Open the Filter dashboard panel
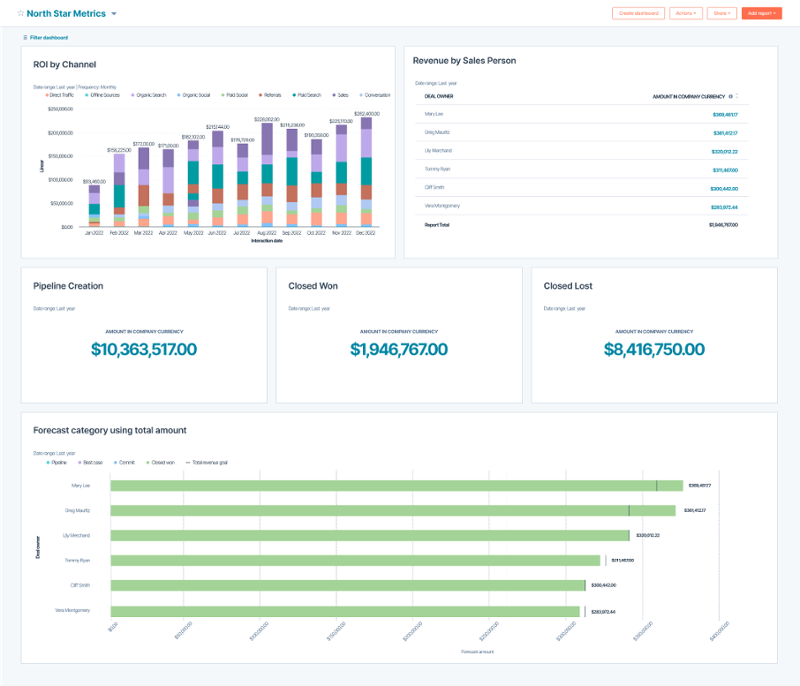Image resolution: width=800 pixels, height=686 pixels. click(46, 37)
